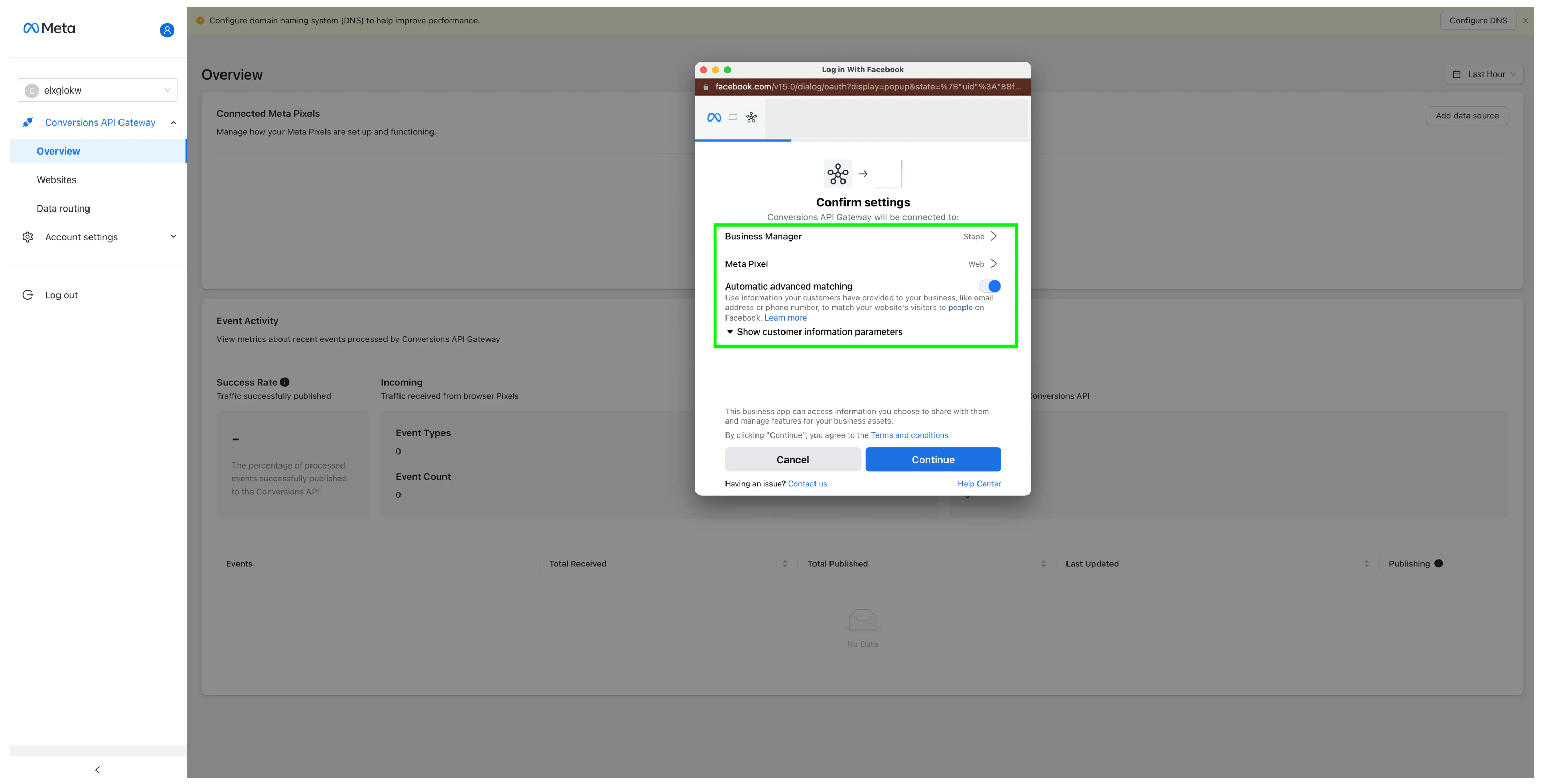Select the Websites menu item
Viewport: 1541px width, 784px height.
(56, 180)
